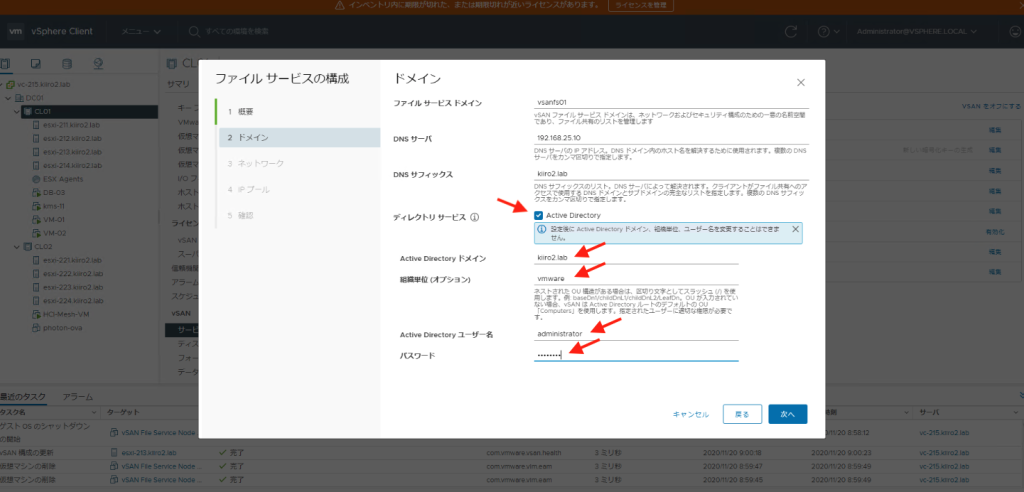Select wizard step 2 ドメイン
1024x492 pixels.
click(x=300, y=137)
